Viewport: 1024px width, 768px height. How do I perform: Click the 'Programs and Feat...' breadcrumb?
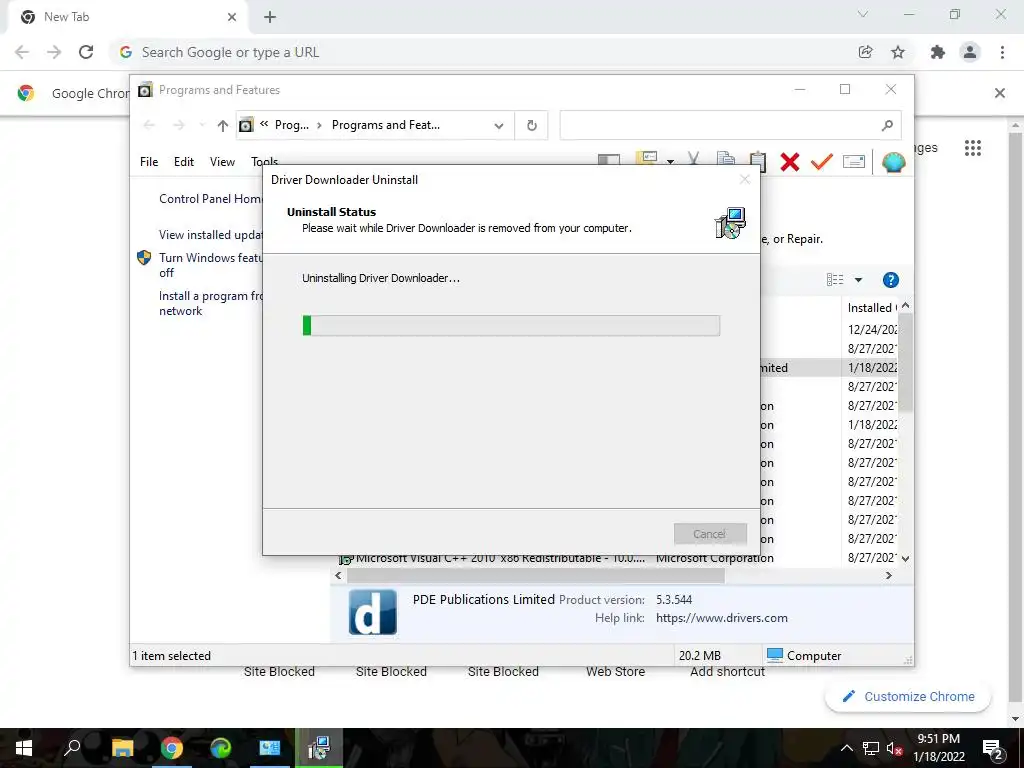tap(385, 125)
